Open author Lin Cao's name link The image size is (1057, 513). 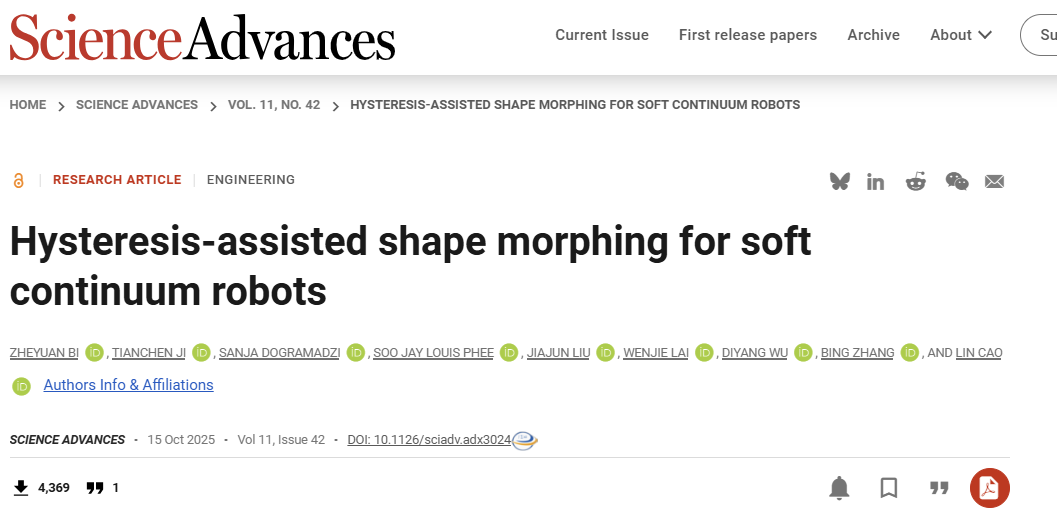tap(979, 353)
